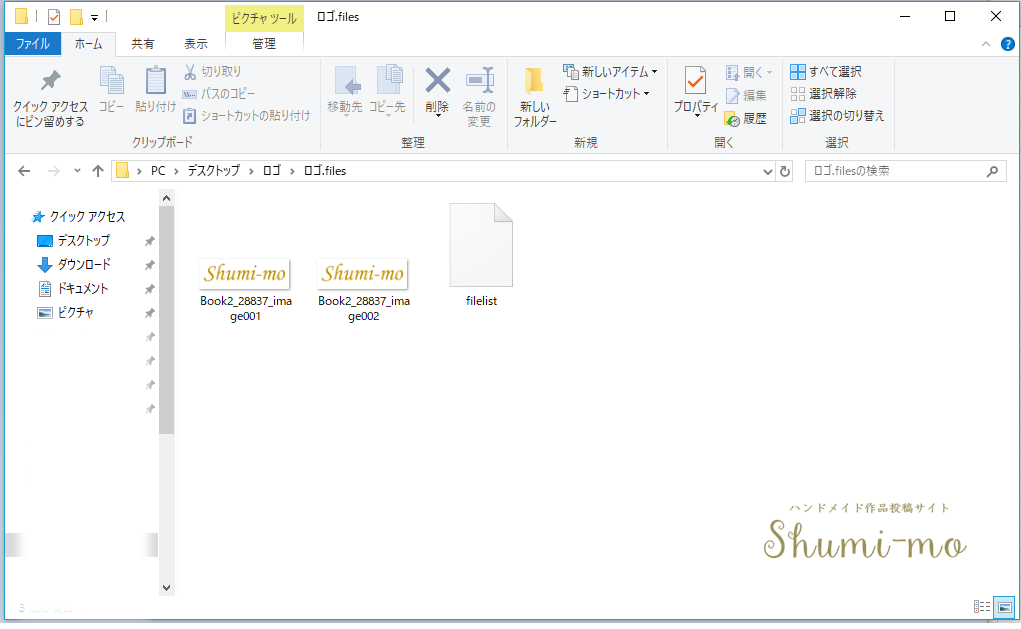The height and width of the screenshot is (629, 1021).
Task: Open the Delete (削除) dropdown arrow
Action: 438,116
